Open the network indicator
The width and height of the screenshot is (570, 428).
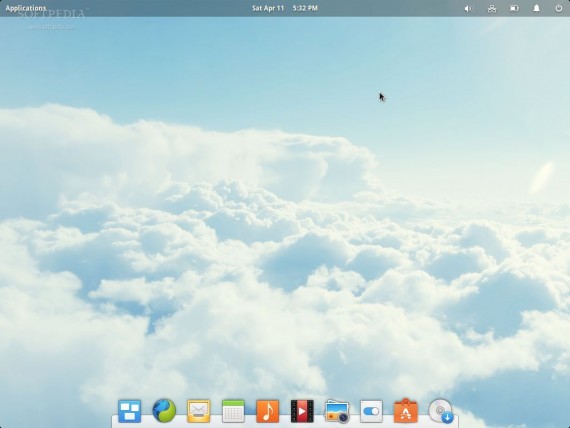pos(491,8)
